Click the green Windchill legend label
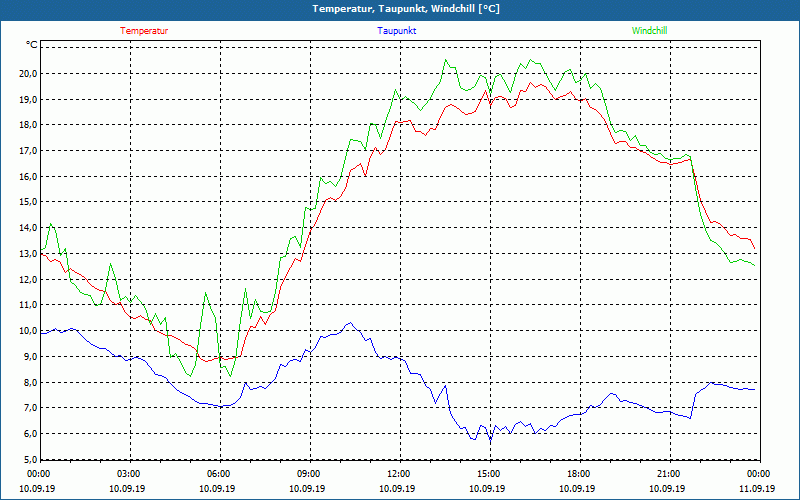This screenshot has width=800, height=500. coord(650,31)
